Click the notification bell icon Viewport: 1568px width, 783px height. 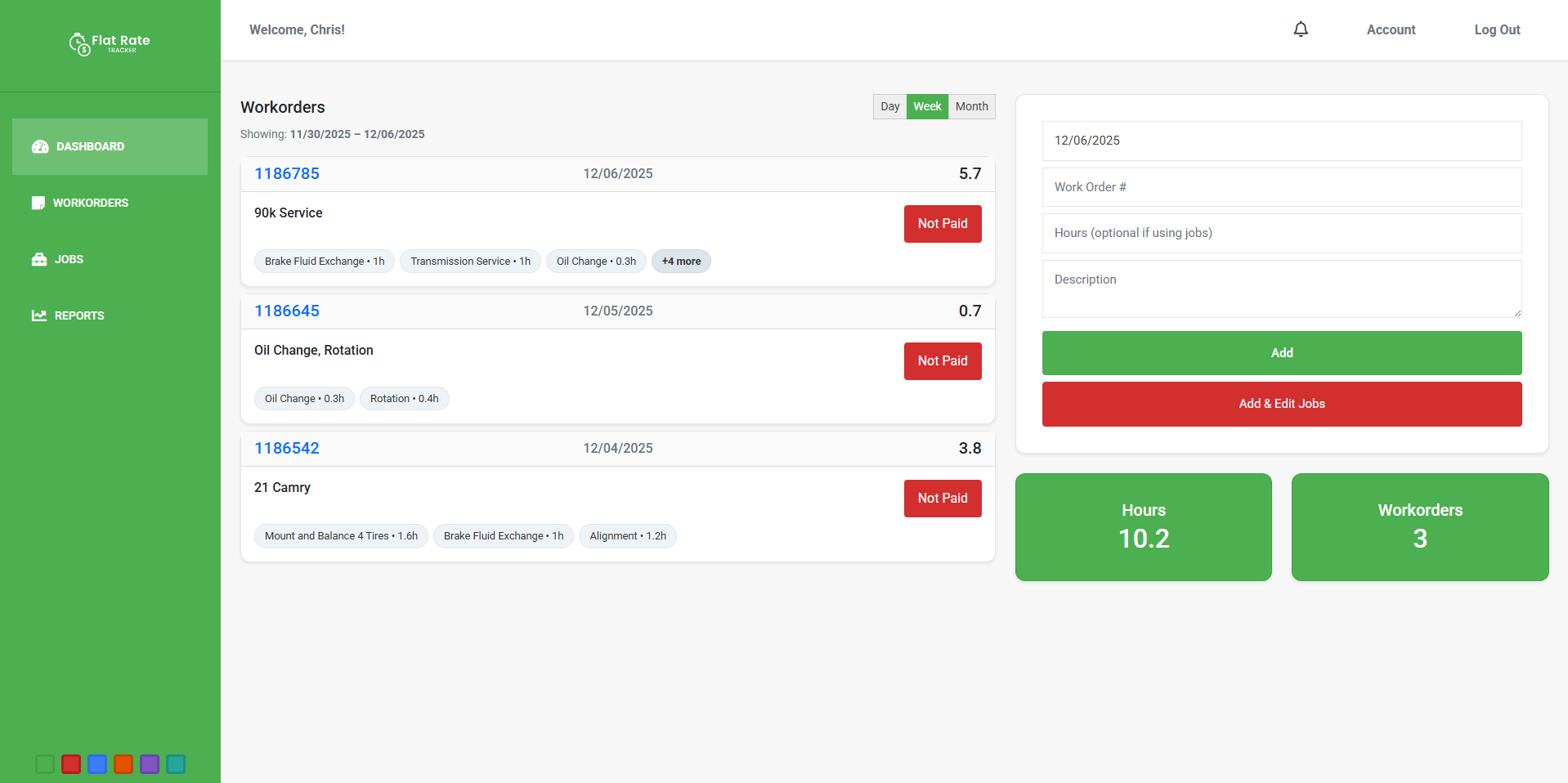pyautogui.click(x=1301, y=29)
